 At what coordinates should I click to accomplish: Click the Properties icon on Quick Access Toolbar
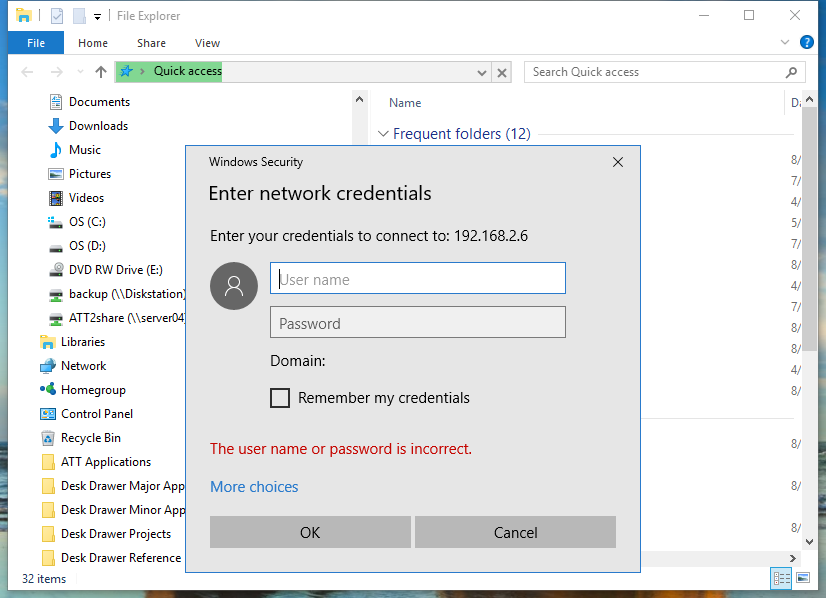click(x=57, y=15)
